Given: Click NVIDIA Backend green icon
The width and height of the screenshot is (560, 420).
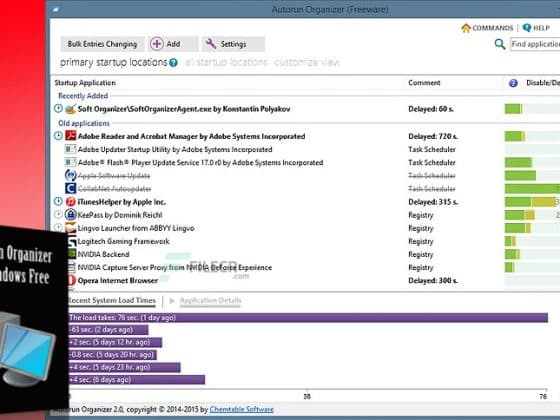Looking at the screenshot, I should click(x=72, y=254).
